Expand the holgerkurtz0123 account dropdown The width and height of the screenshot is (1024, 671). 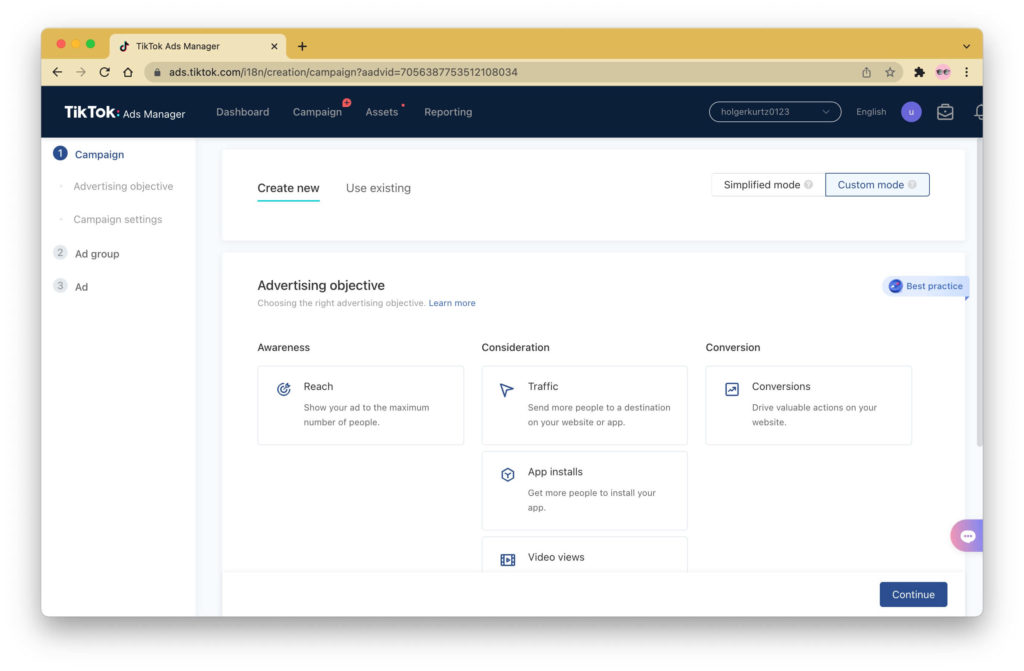click(x=775, y=112)
